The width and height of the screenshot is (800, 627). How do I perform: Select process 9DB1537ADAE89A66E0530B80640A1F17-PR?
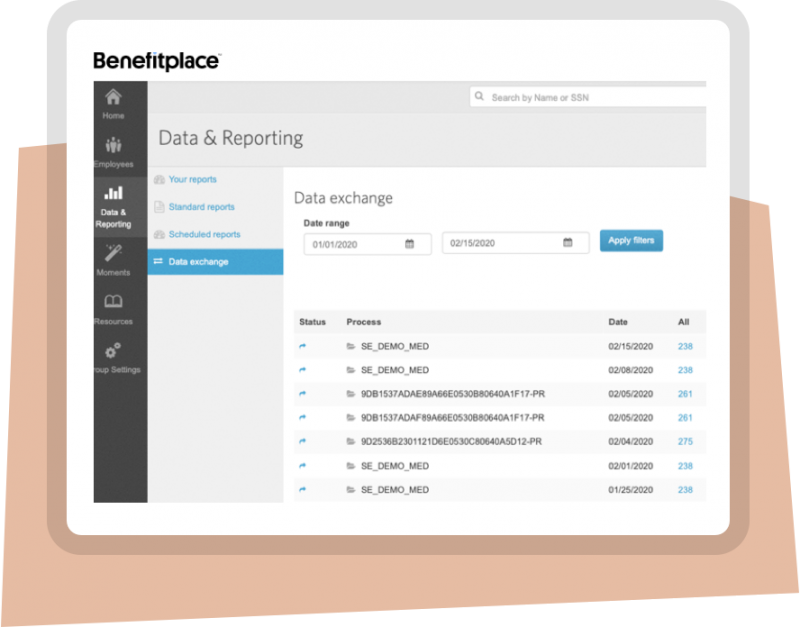tap(453, 394)
